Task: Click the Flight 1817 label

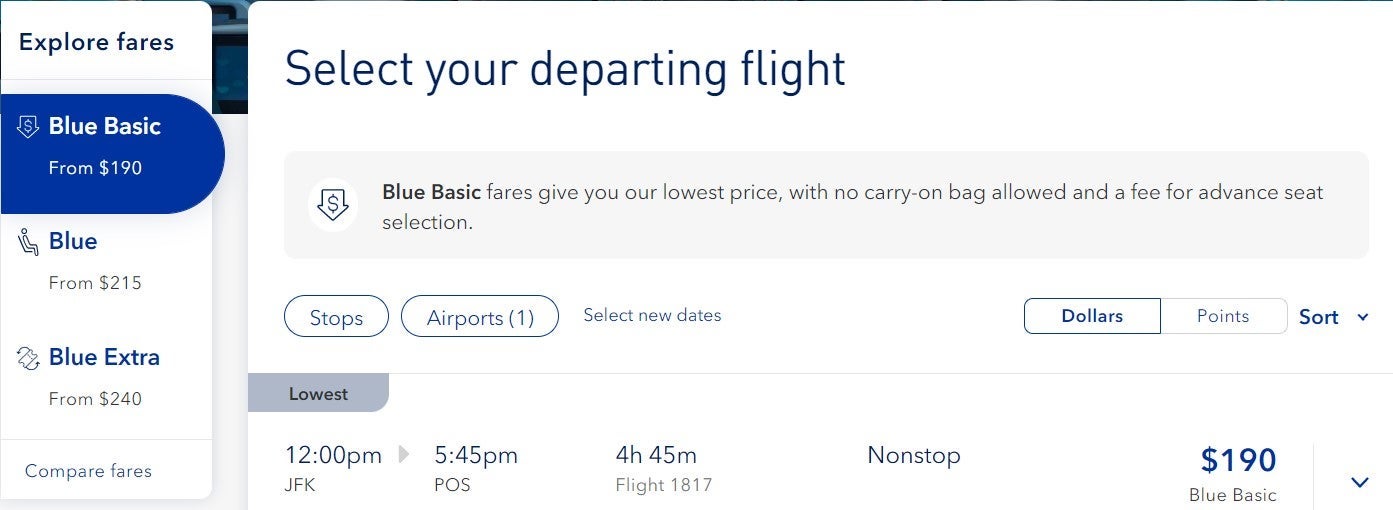Action: (664, 485)
